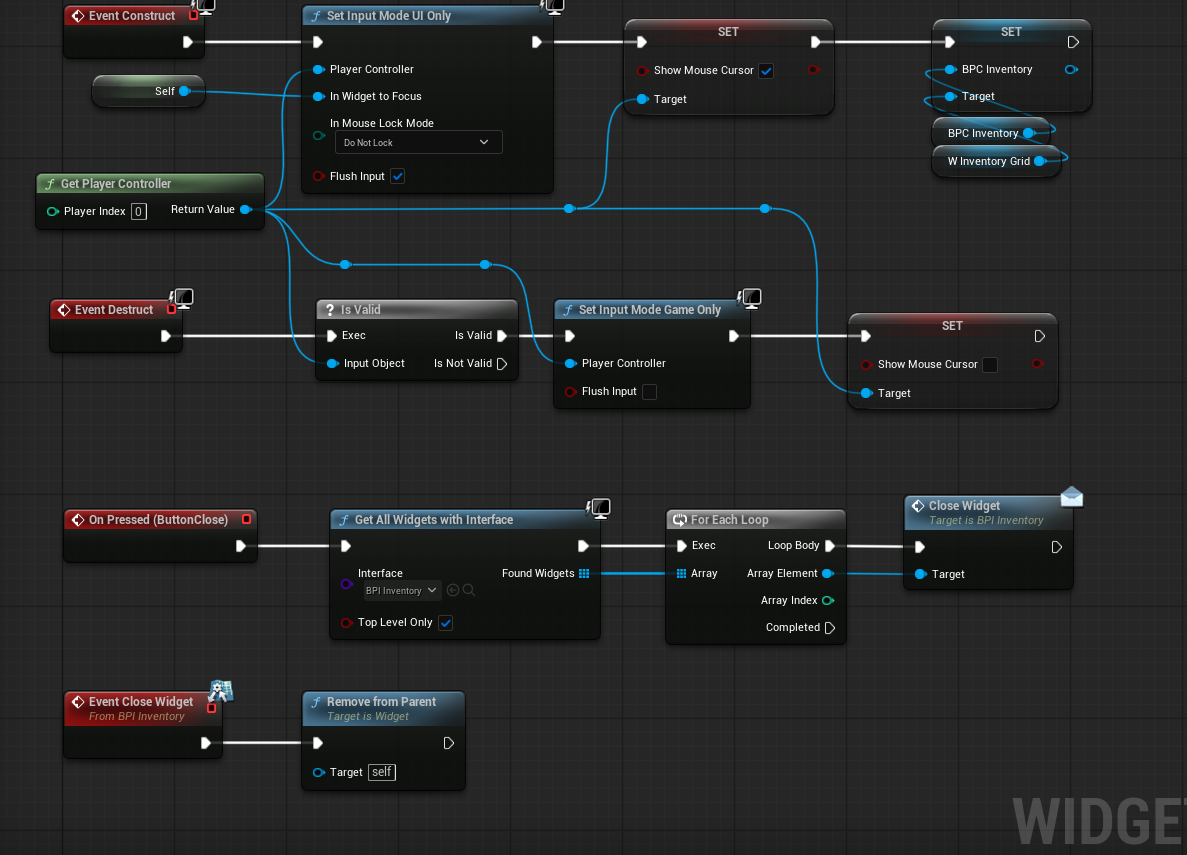
Task: Click the use-selected-asset arrow icon beside BPI Inventory
Action: [453, 590]
